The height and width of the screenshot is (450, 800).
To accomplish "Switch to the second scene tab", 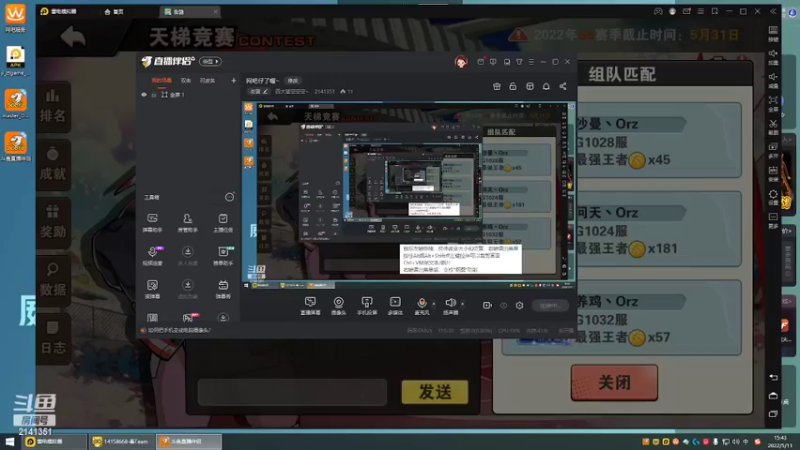I will click(x=186, y=81).
